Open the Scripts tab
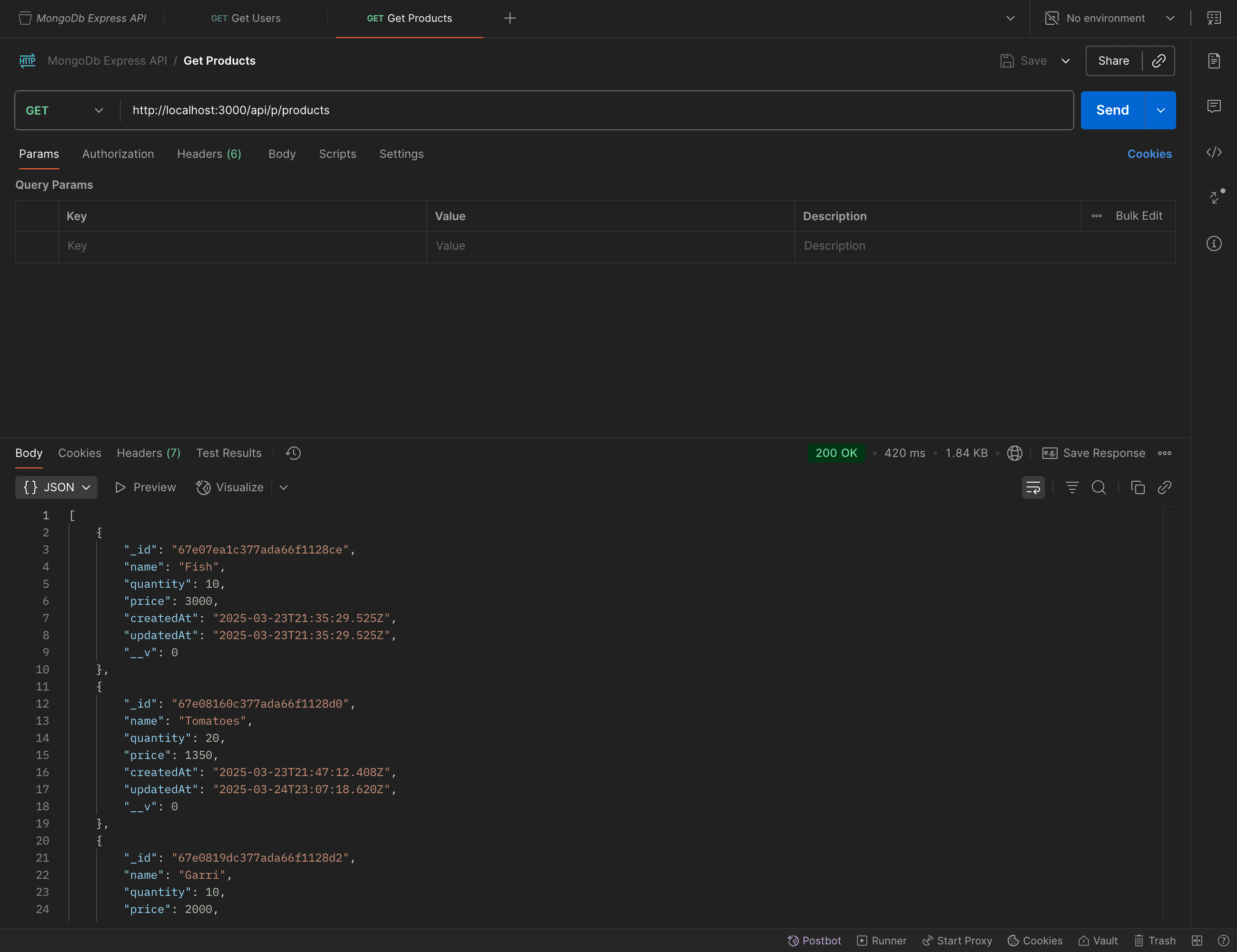This screenshot has height=952, width=1237. [338, 154]
